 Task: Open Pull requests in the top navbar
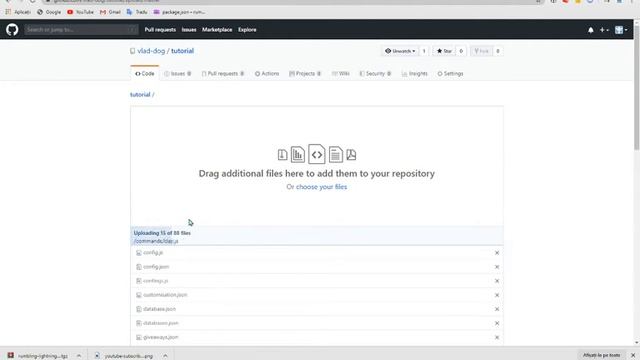(160, 30)
